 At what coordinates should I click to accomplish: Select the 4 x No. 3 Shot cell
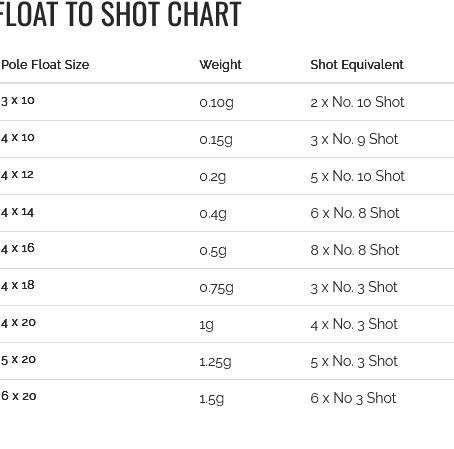tap(354, 324)
